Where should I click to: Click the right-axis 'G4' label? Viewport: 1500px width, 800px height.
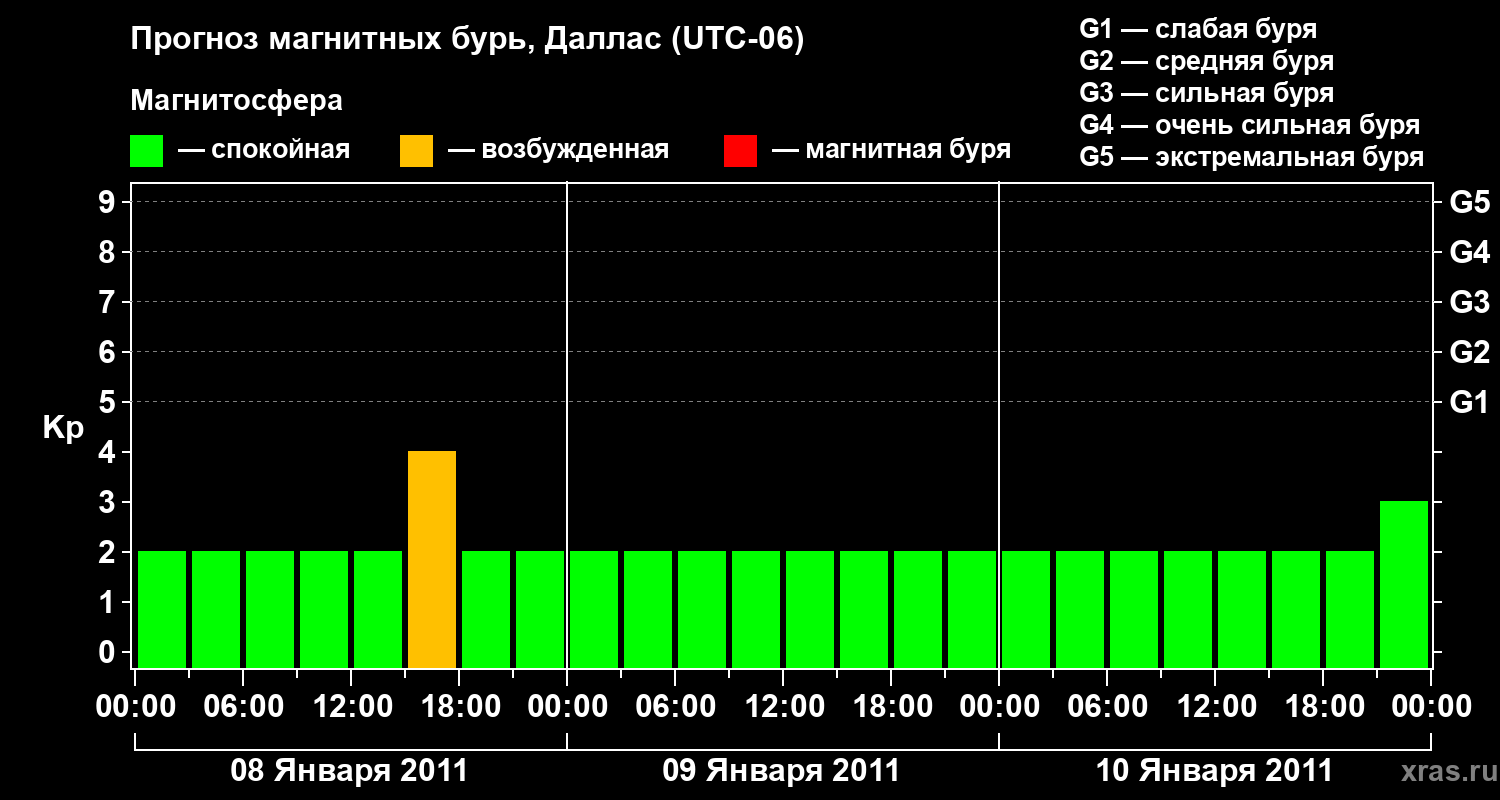[1469, 253]
